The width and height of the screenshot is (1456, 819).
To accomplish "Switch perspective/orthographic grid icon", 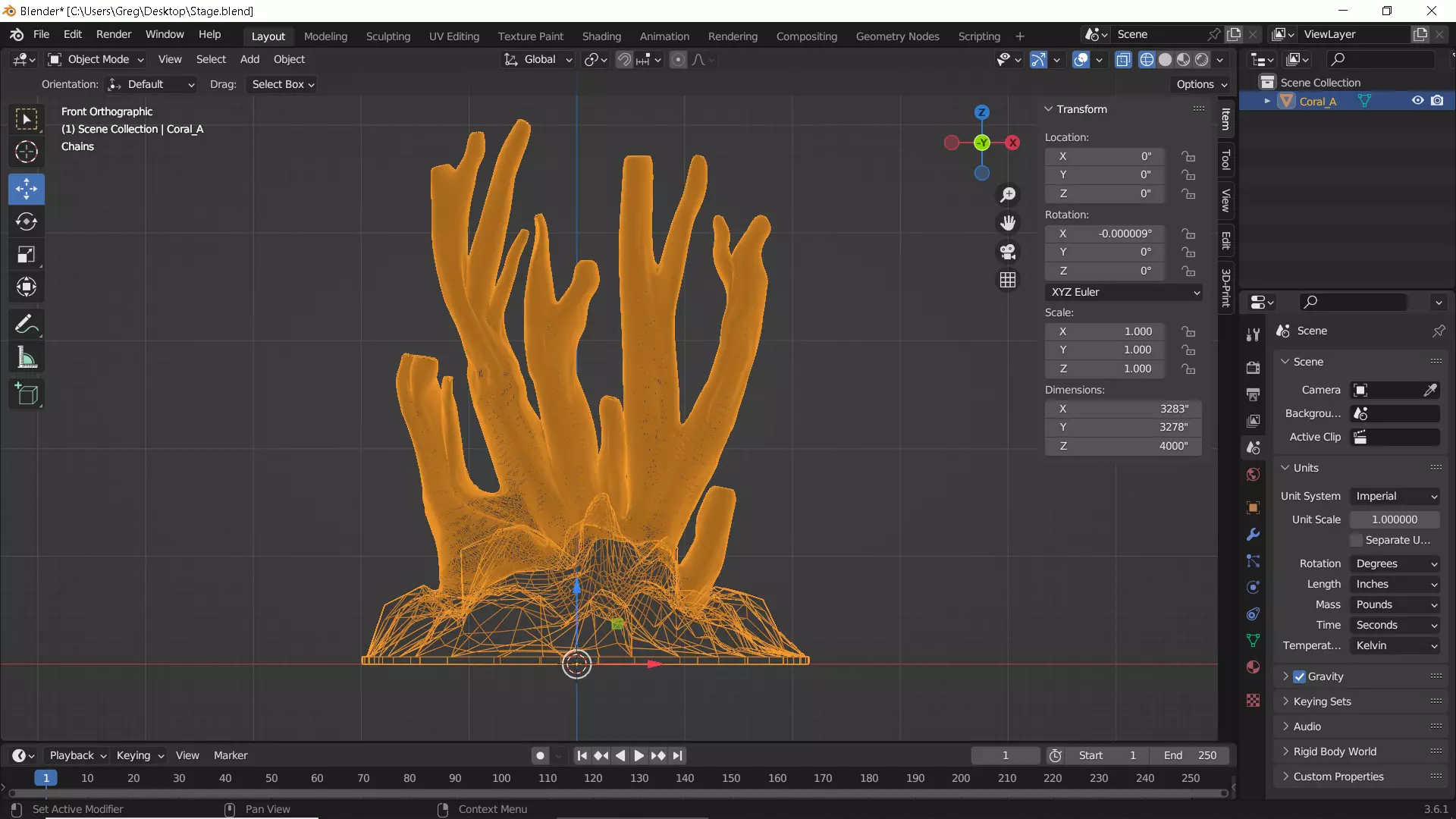I will point(1008,280).
